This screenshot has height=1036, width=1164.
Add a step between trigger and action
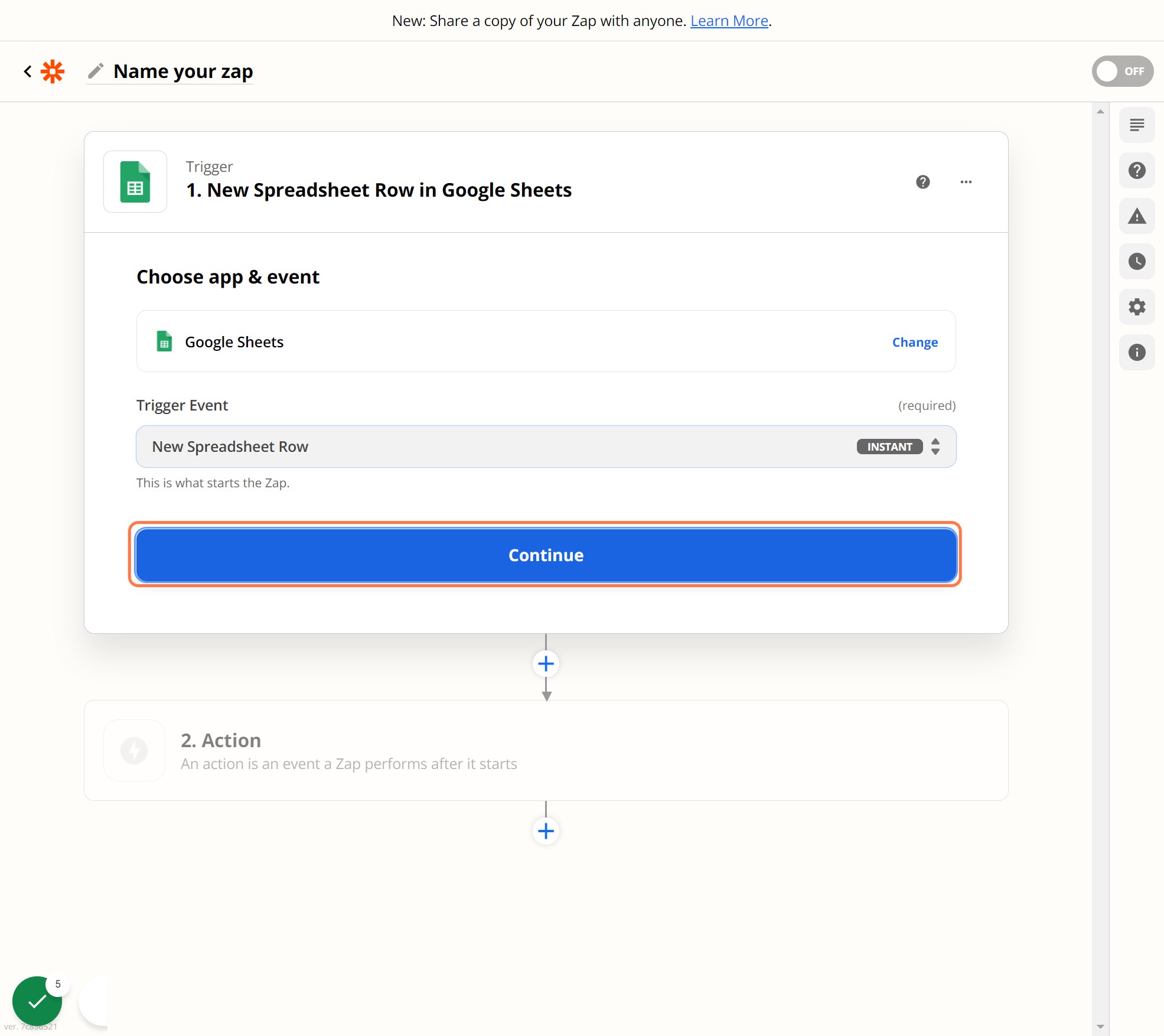[x=546, y=664]
